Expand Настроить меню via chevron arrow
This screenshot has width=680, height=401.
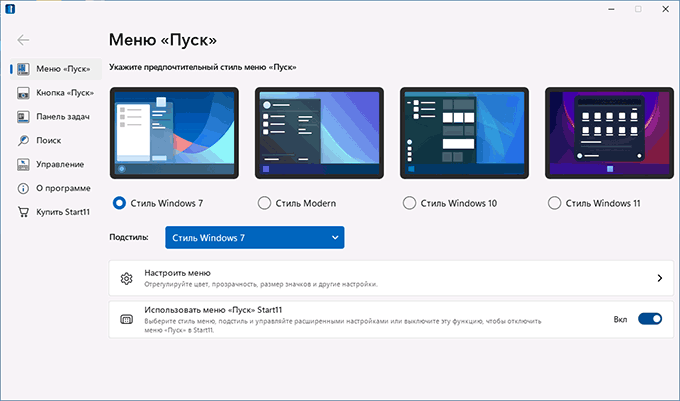coord(660,278)
